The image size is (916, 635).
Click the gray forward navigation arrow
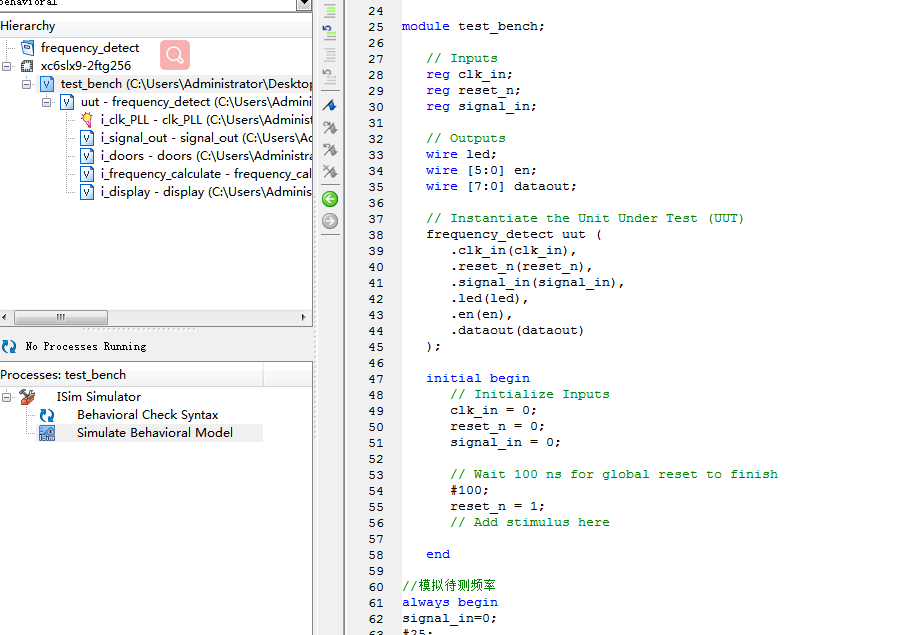[x=330, y=221]
